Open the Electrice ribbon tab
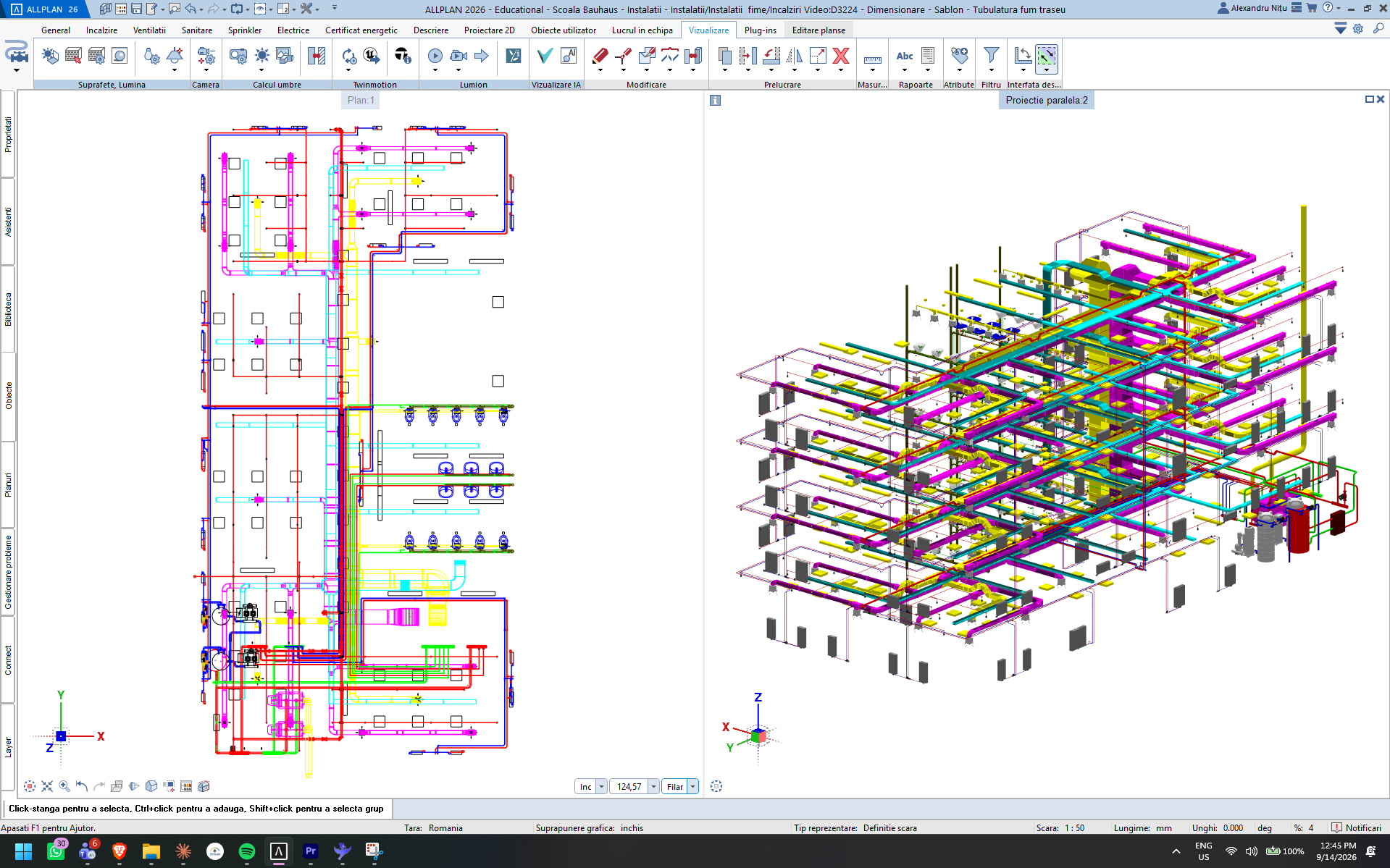The height and width of the screenshot is (868, 1390). (293, 30)
